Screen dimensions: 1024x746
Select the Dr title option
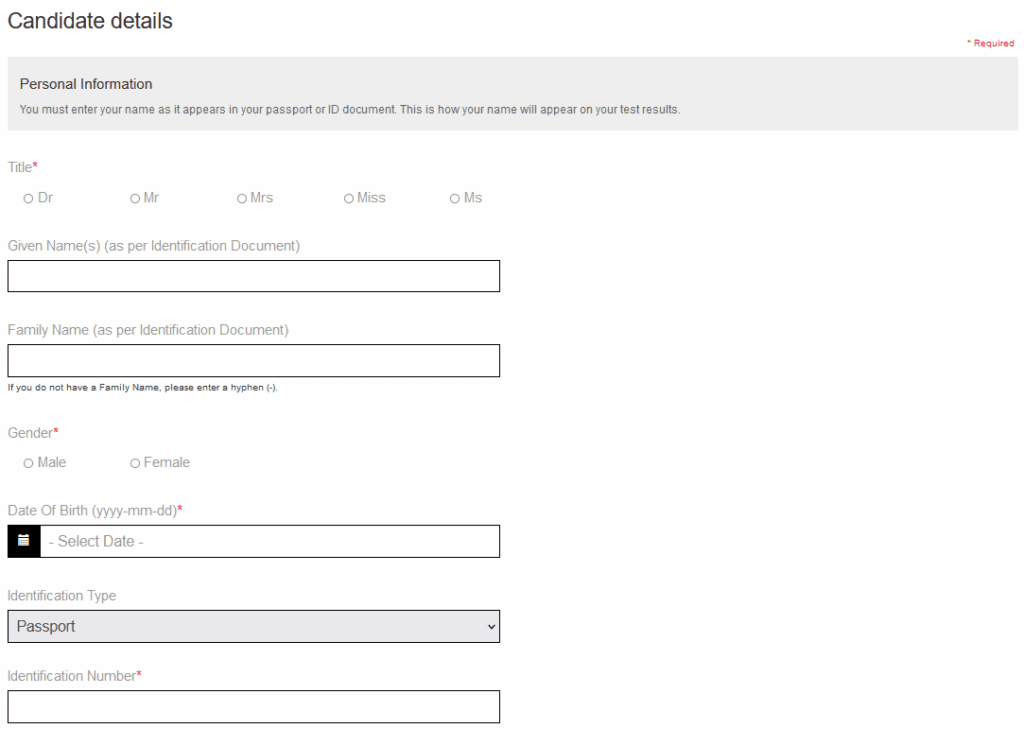28,199
